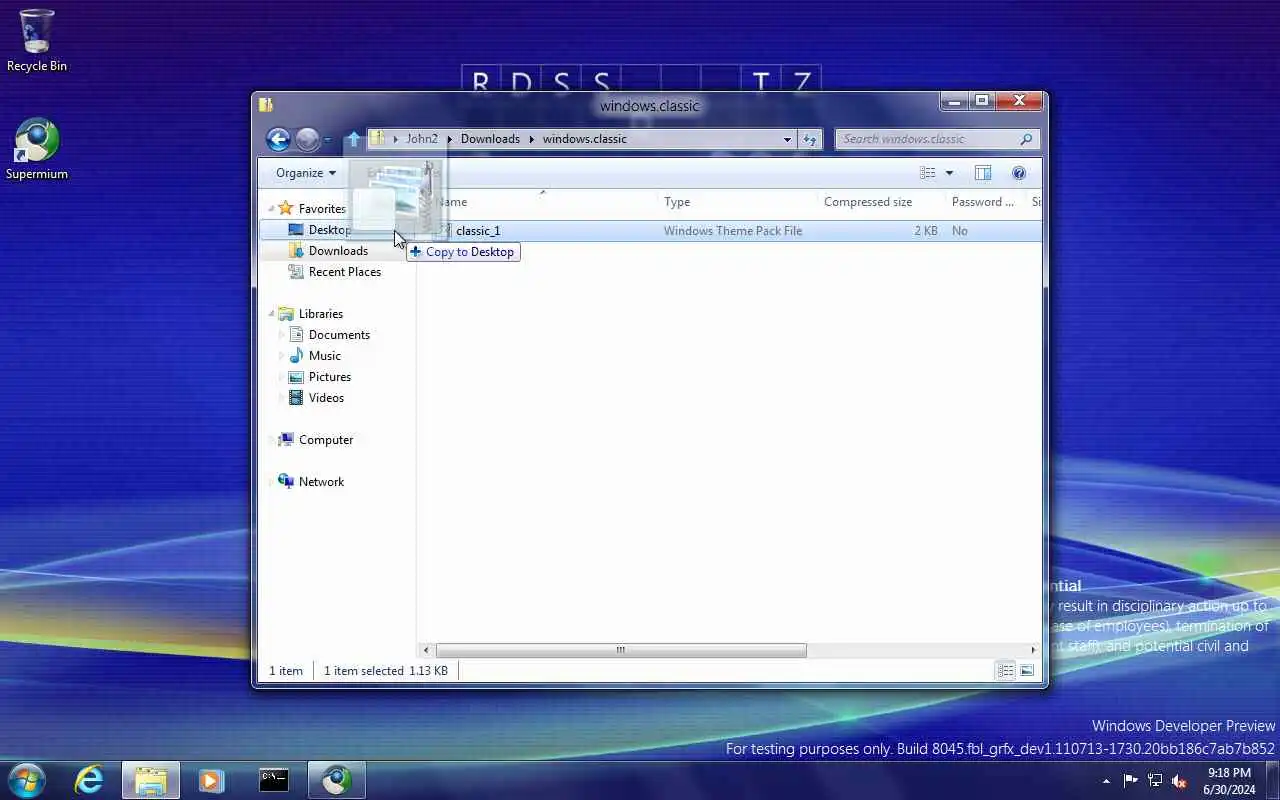This screenshot has height=800, width=1280.
Task: Click the Explorer forward arrow button
Action: click(x=307, y=139)
